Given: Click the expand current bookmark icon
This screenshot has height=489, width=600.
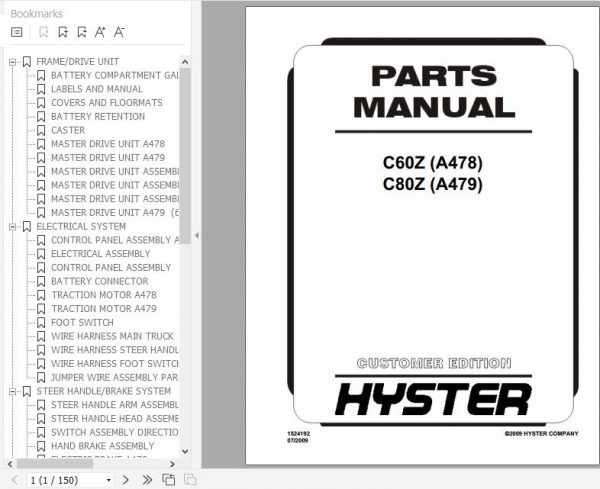Looking at the screenshot, I should (82, 32).
